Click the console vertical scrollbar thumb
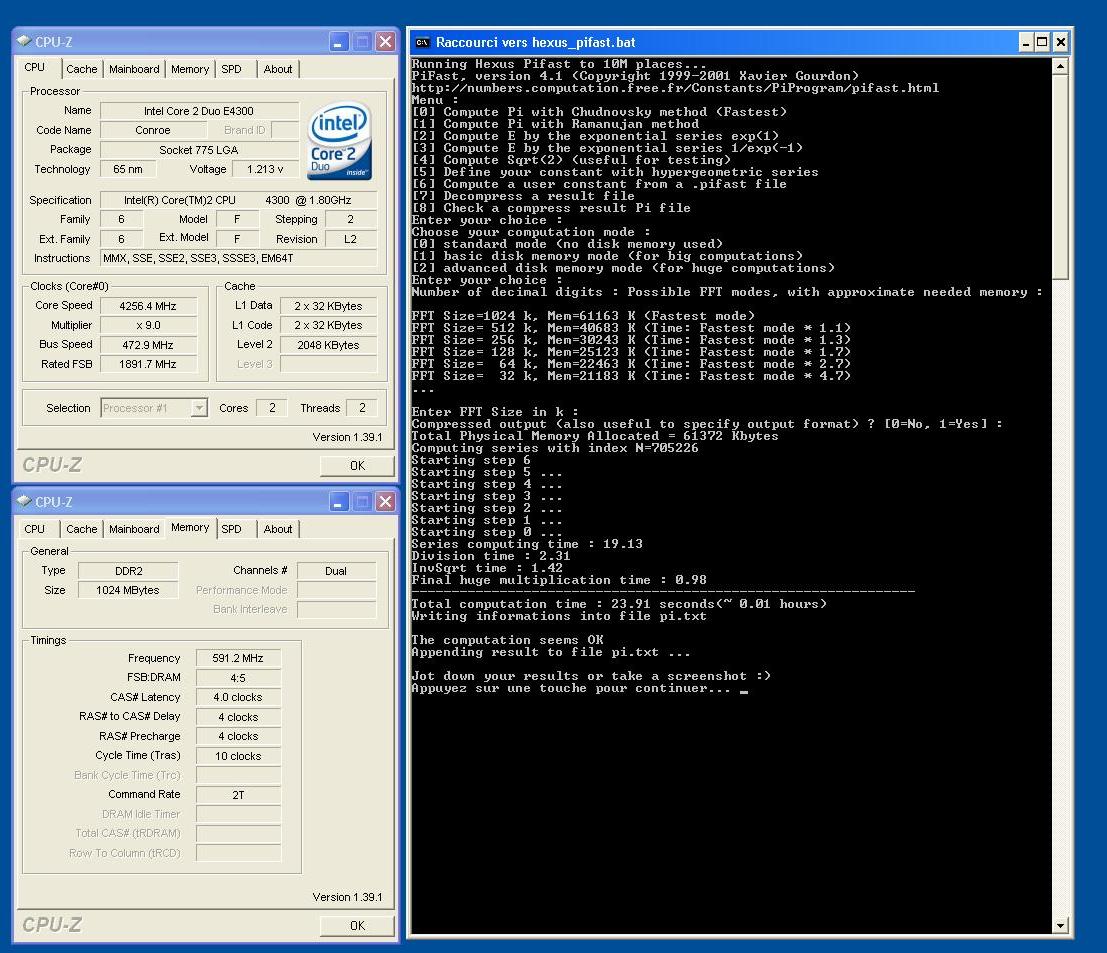Screen dimensions: 1107x953 point(1060,176)
